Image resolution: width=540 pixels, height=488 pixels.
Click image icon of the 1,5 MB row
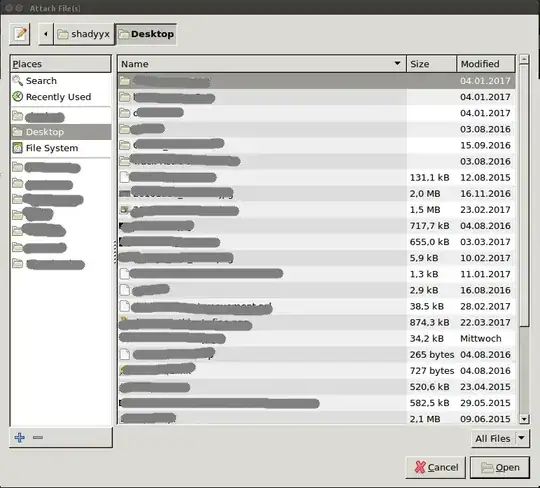point(124,209)
